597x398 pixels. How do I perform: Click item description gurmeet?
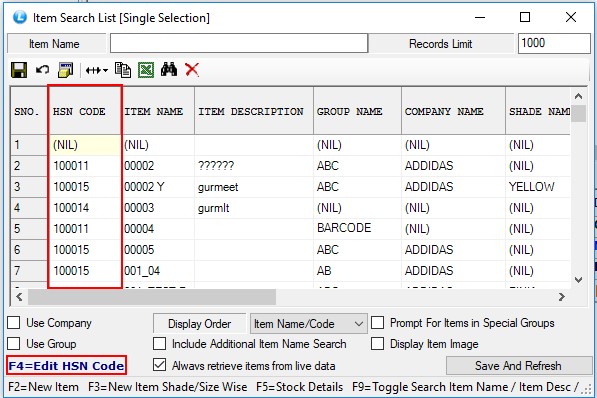coord(254,187)
